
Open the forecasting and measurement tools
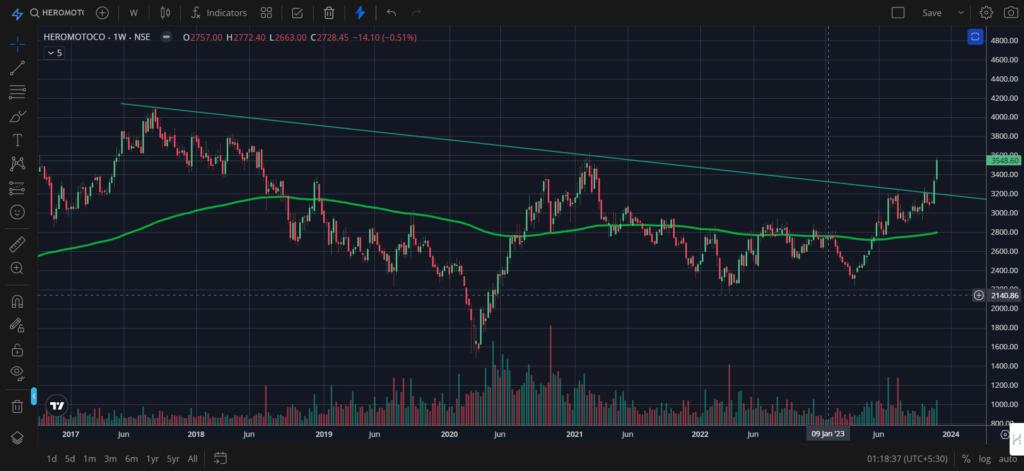tap(18, 188)
